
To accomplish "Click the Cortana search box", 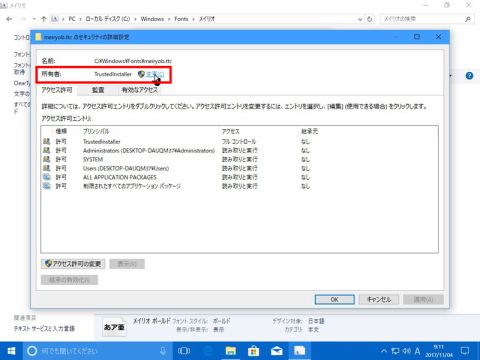I will click(x=97, y=351).
